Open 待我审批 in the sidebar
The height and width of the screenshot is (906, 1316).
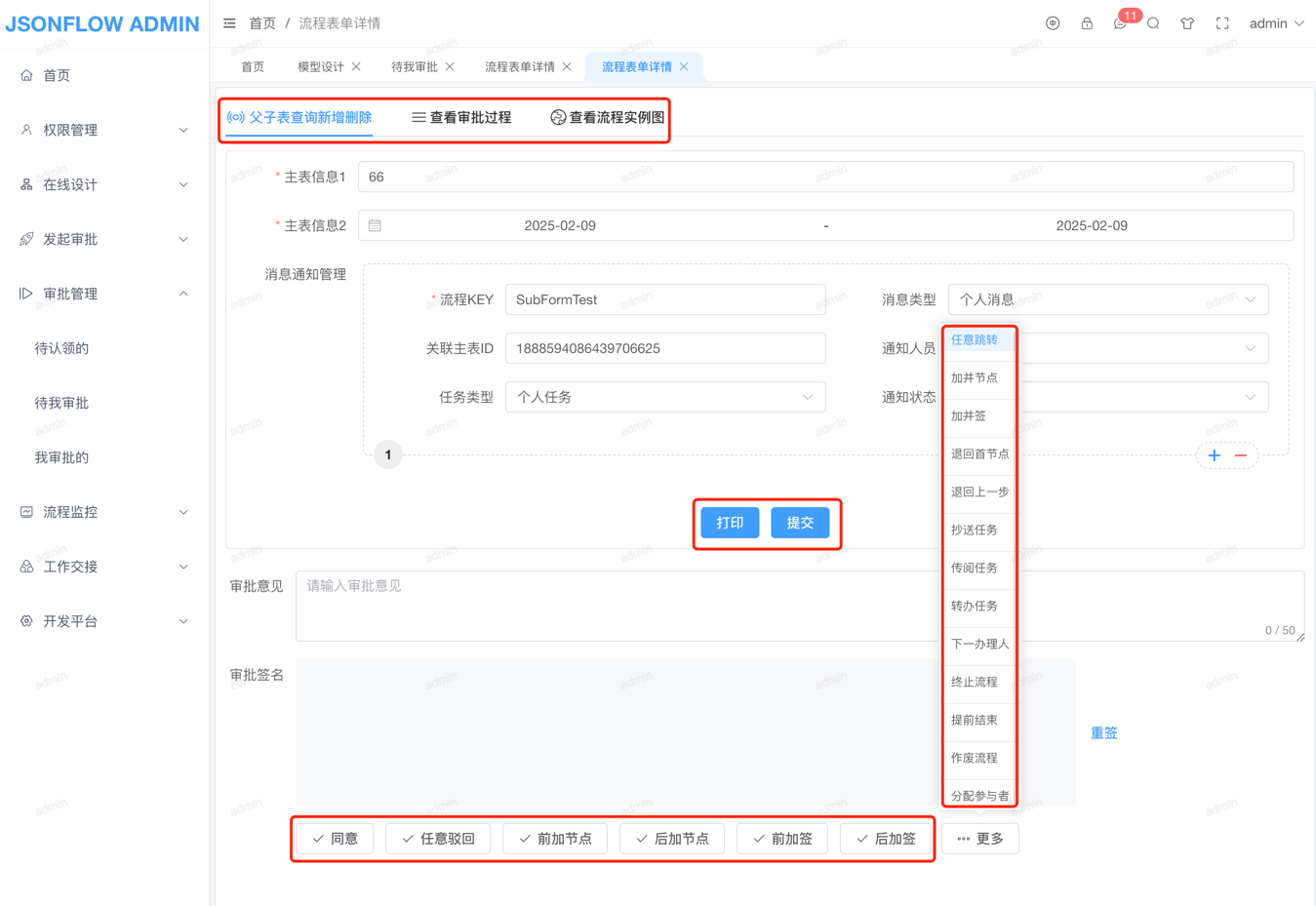coord(61,403)
